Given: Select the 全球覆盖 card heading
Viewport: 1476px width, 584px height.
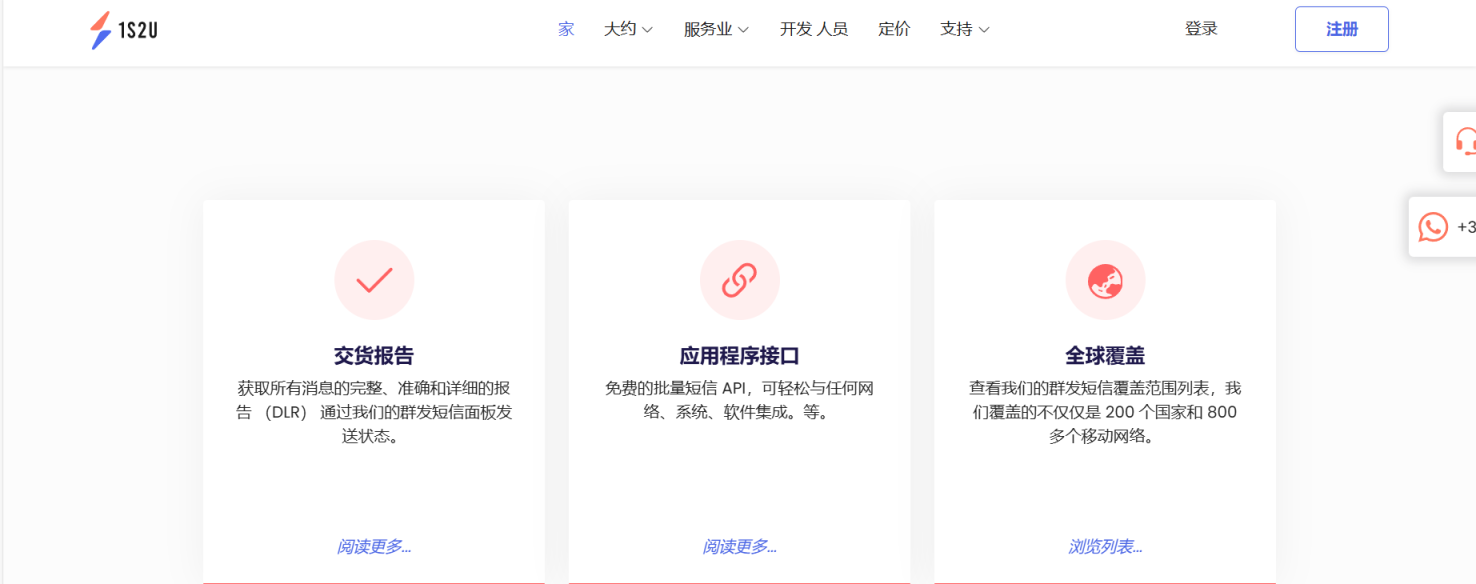Looking at the screenshot, I should pyautogui.click(x=1105, y=356).
